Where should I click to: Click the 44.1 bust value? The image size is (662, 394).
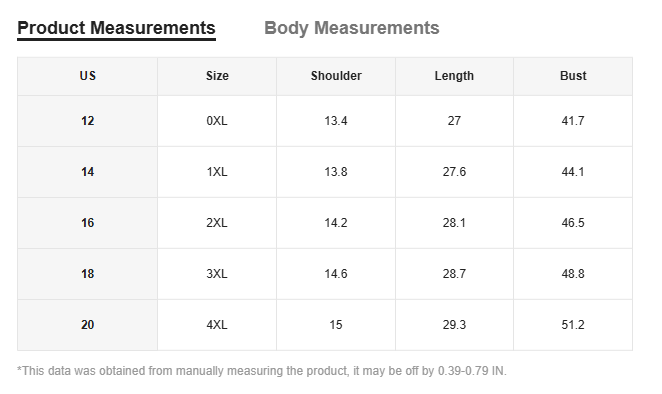pyautogui.click(x=573, y=172)
